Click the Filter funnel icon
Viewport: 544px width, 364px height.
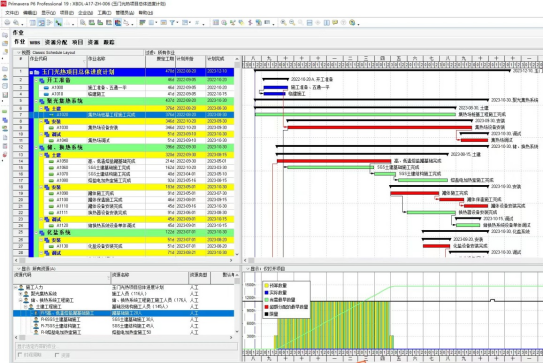(172, 23)
